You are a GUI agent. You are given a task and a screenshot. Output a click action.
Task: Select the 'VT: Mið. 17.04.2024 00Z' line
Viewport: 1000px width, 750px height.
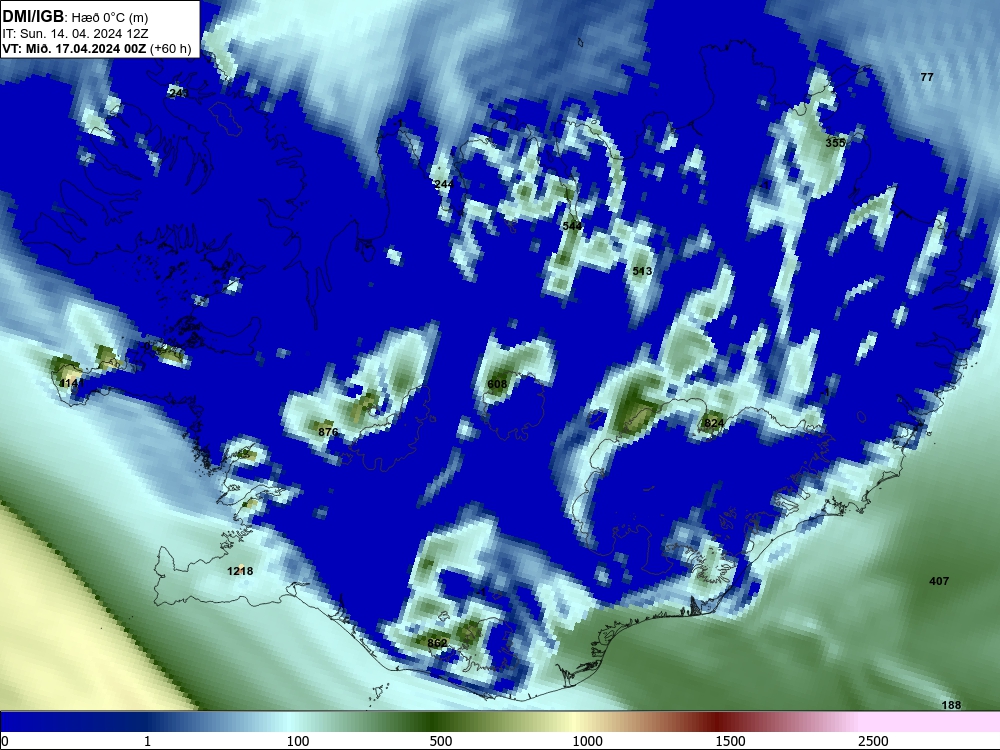[74, 48]
